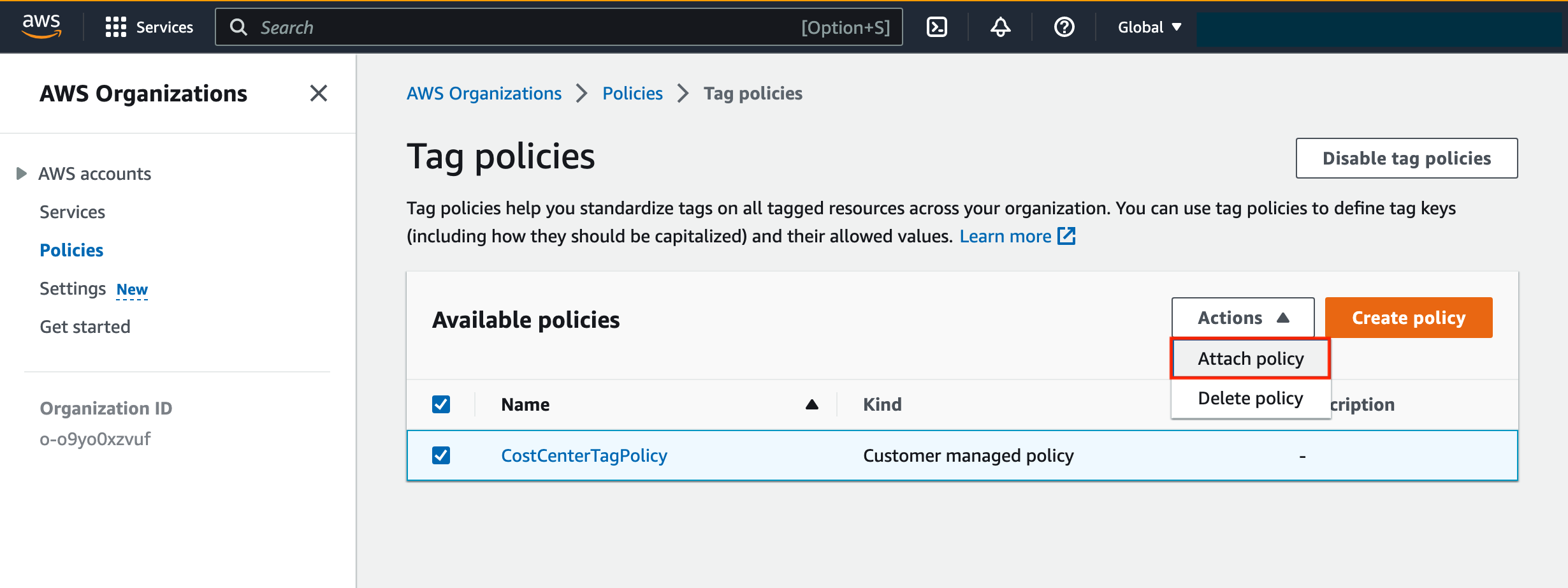Uncheck the CostCenterTagPolicy row checkbox
1568x588 pixels.
[440, 455]
